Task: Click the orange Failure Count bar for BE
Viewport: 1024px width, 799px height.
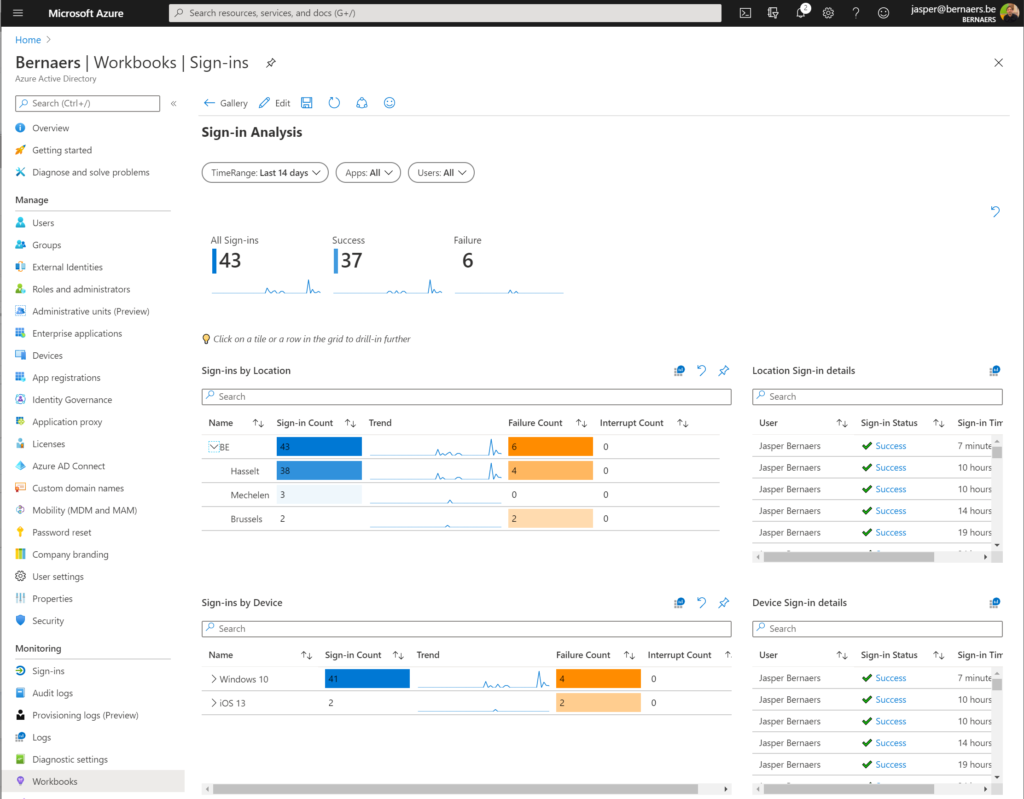Action: 551,447
